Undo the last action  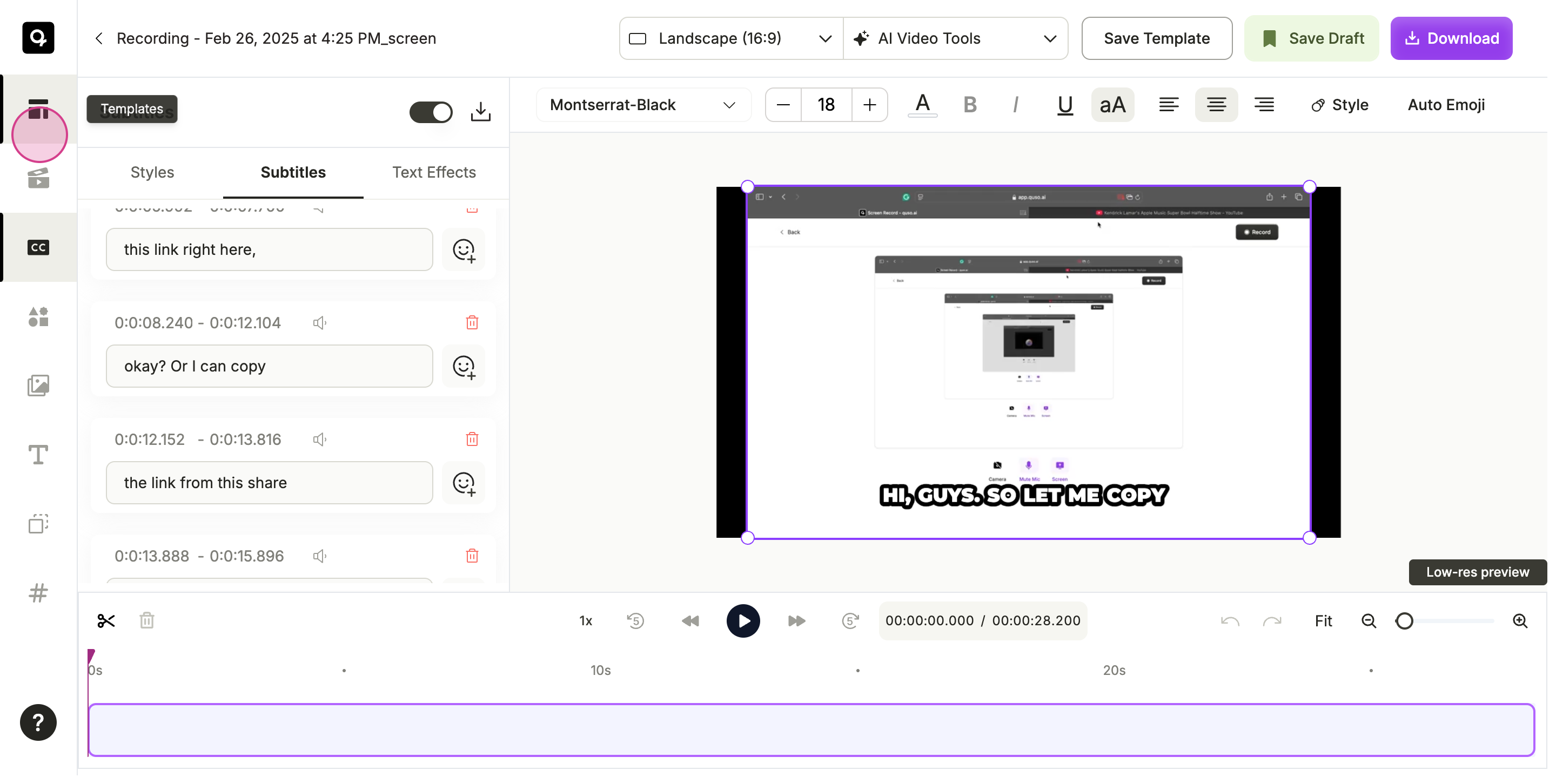pos(1230,621)
